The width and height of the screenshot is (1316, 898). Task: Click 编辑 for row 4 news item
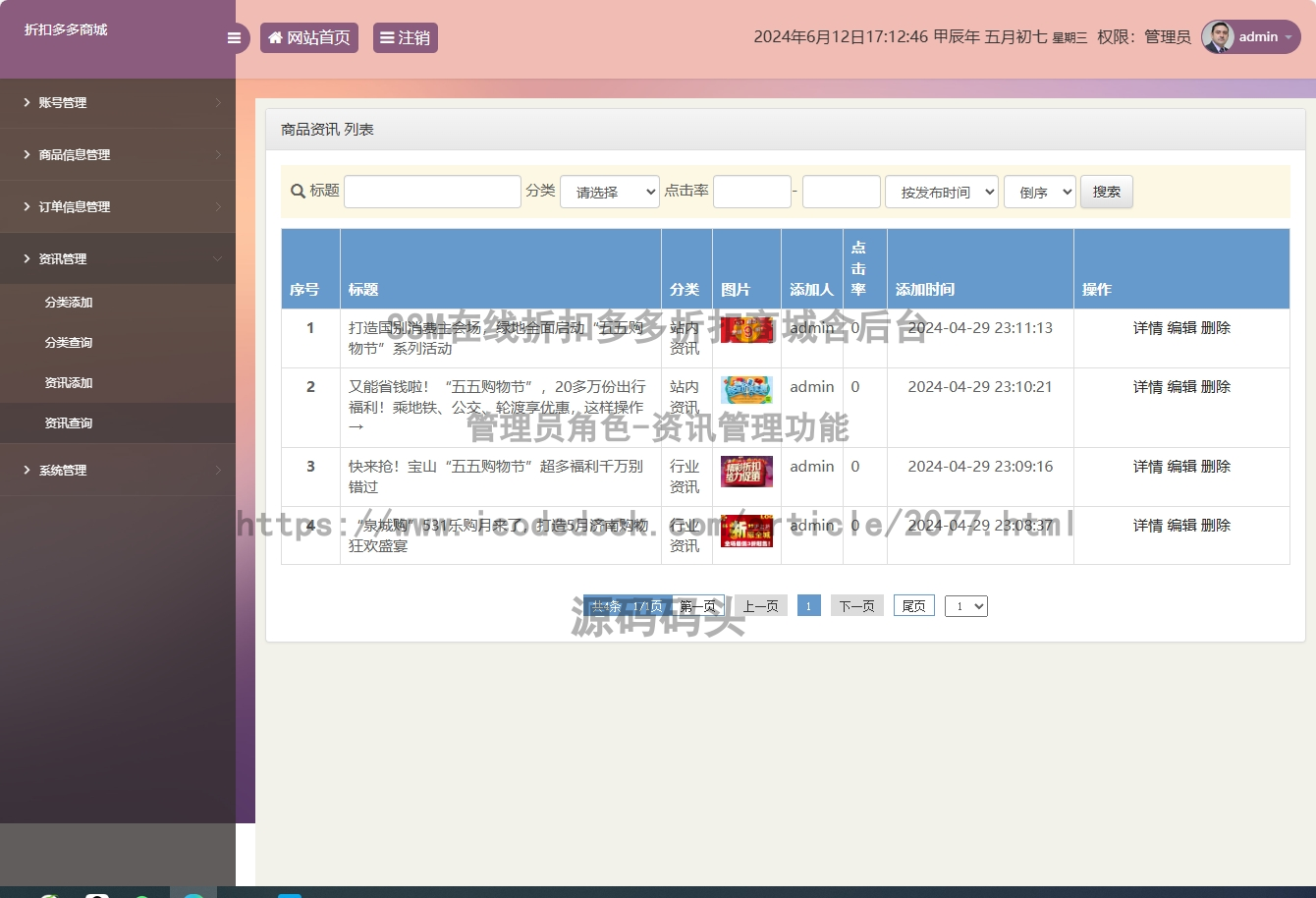1181,526
